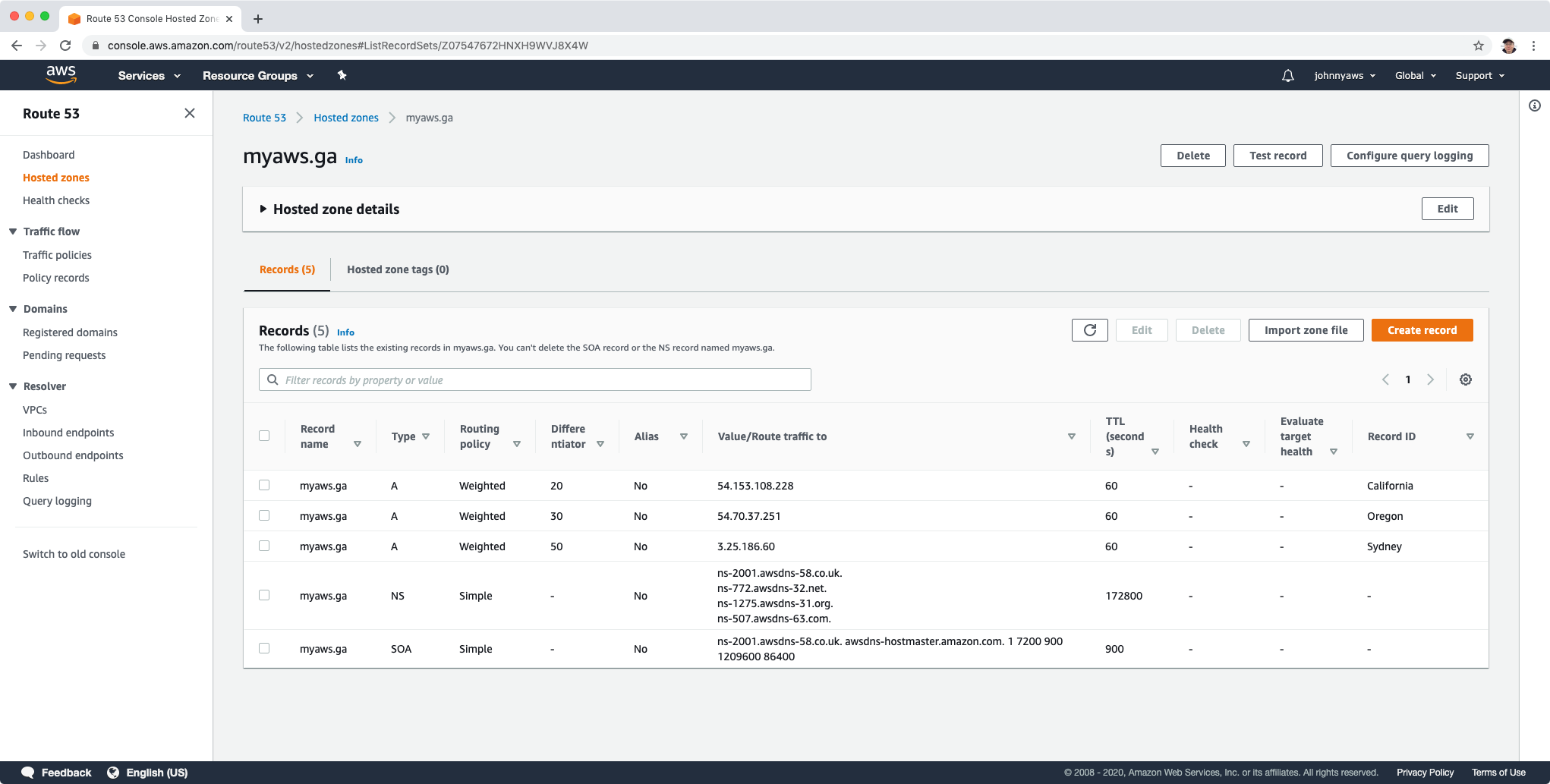Click the Switch to old console link
1550x784 pixels.
74,554
